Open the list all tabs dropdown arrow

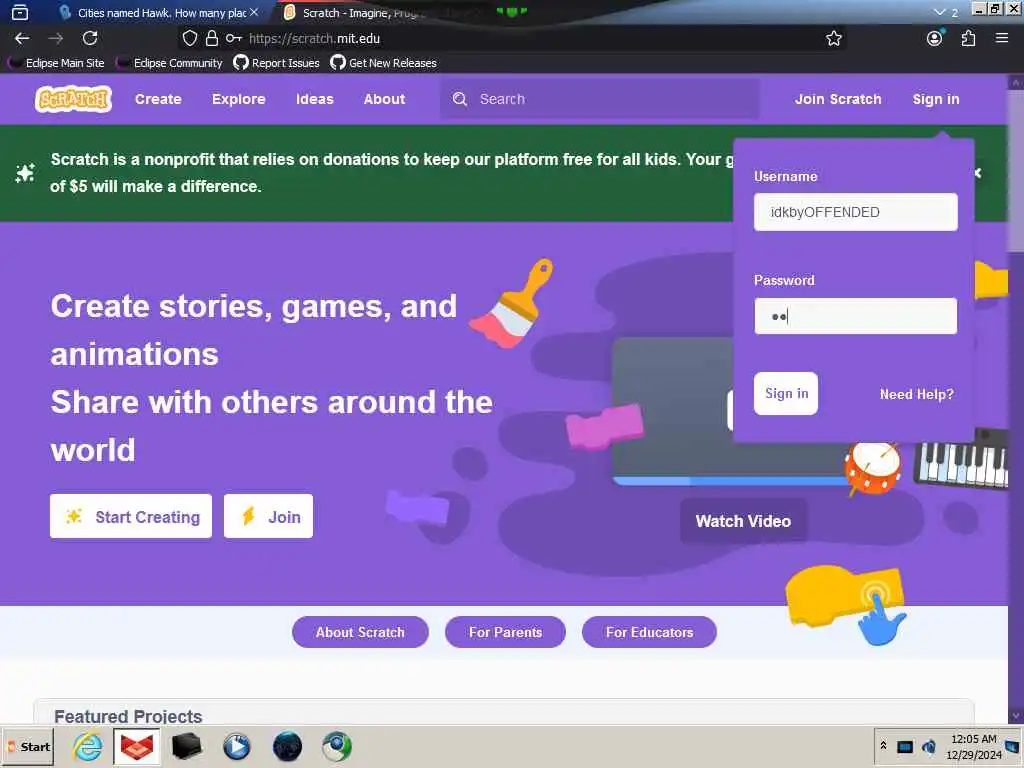tap(939, 12)
